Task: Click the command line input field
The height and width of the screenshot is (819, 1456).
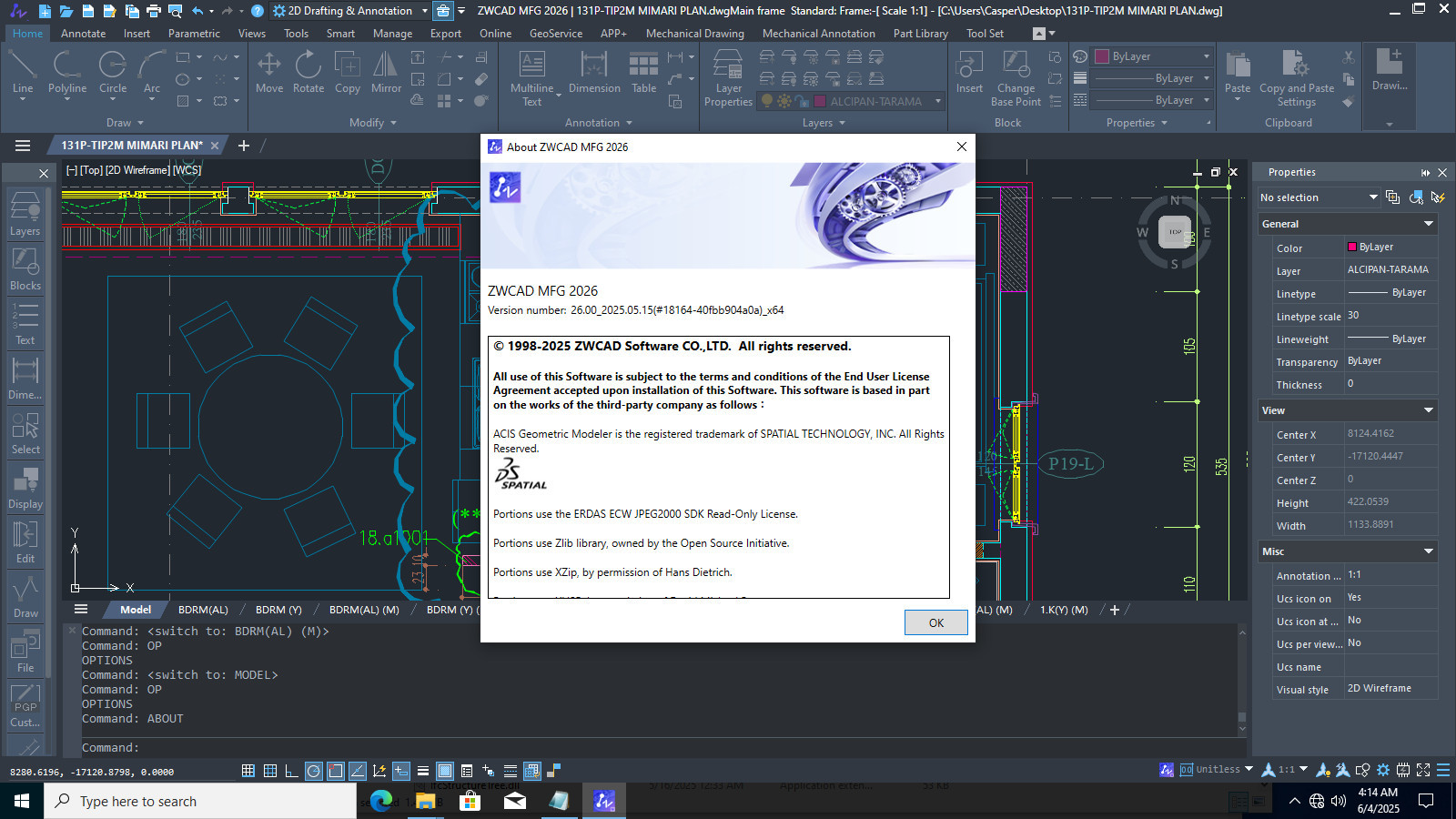Action: click(x=655, y=747)
